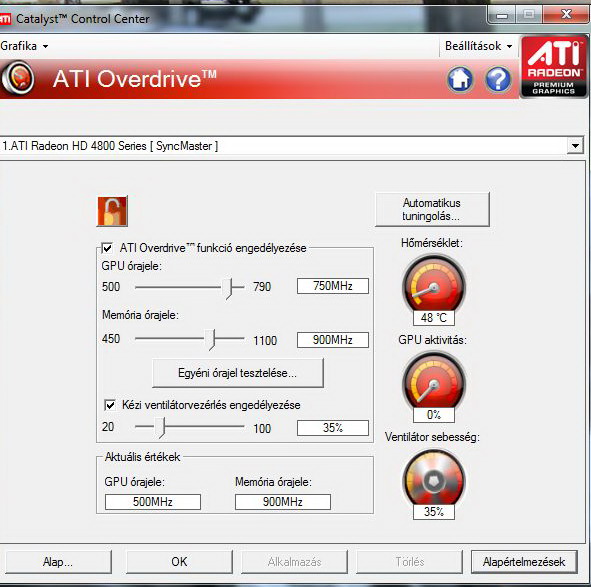Close the Catalyst Control Center window
Screen dimensions: 591x587
[566, 15]
